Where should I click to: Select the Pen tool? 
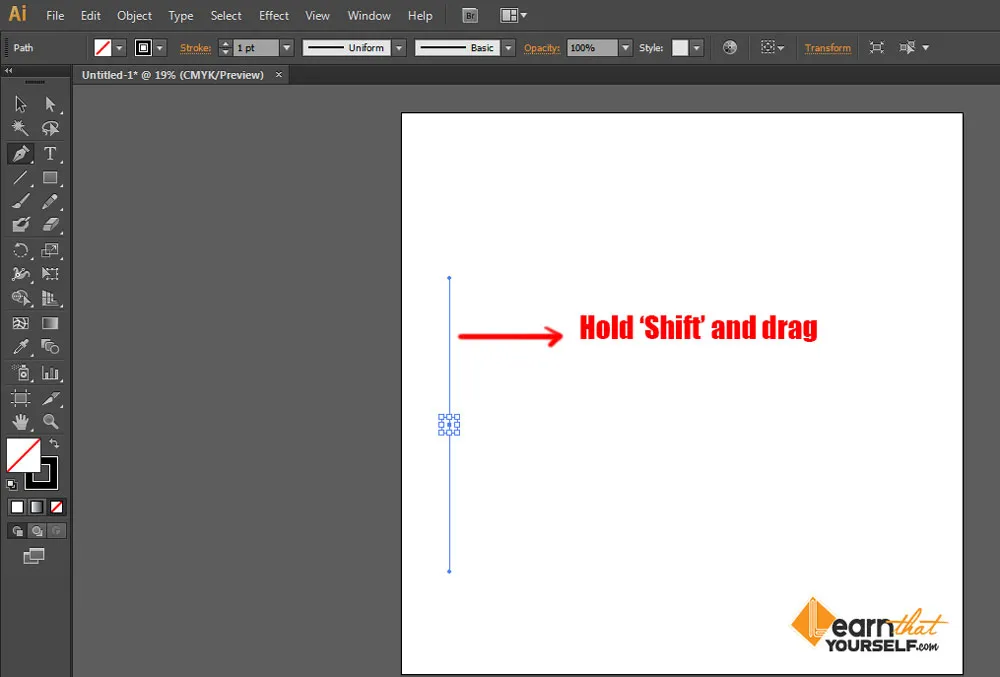point(20,153)
